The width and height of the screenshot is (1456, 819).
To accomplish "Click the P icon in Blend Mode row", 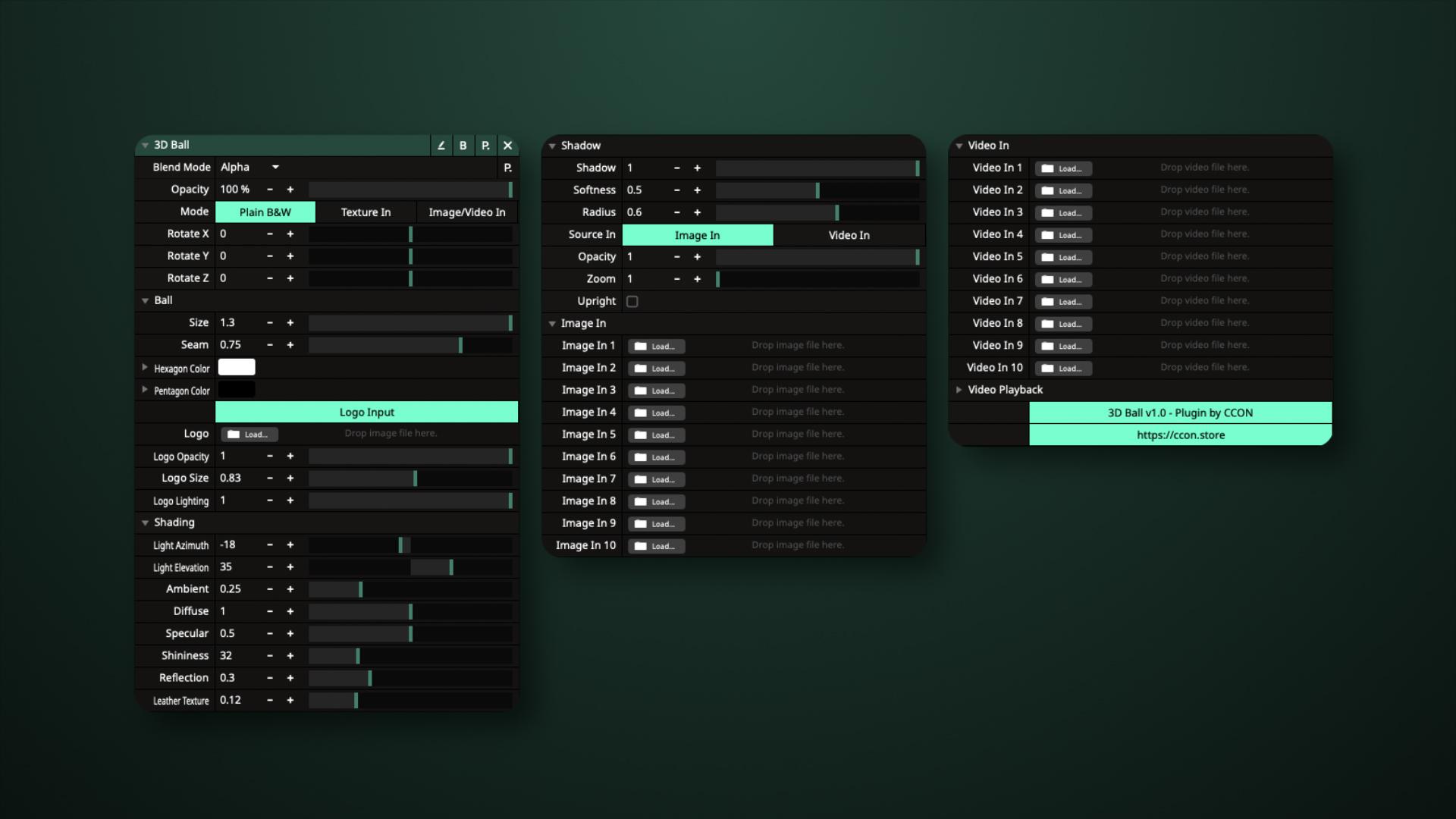I will [508, 168].
